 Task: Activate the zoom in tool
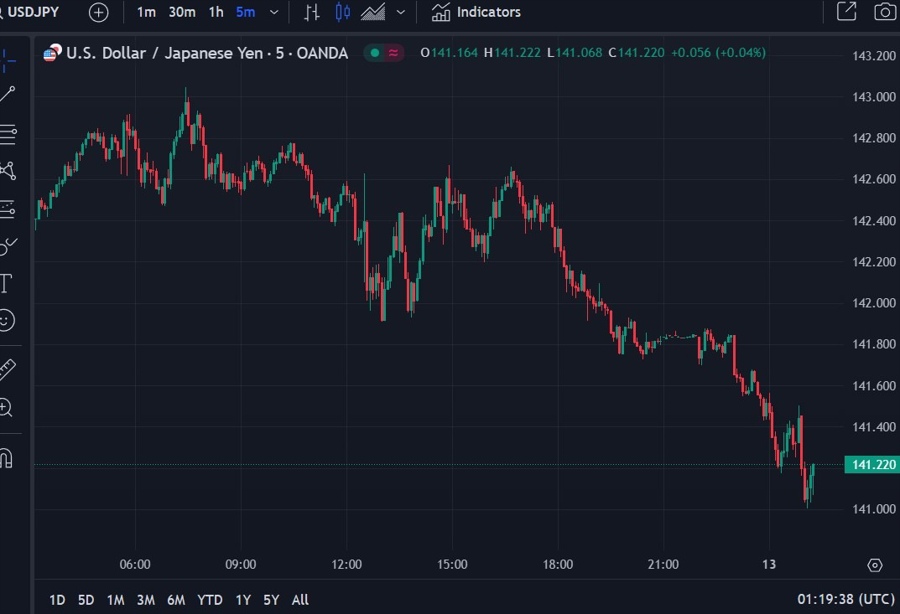click(x=6, y=407)
